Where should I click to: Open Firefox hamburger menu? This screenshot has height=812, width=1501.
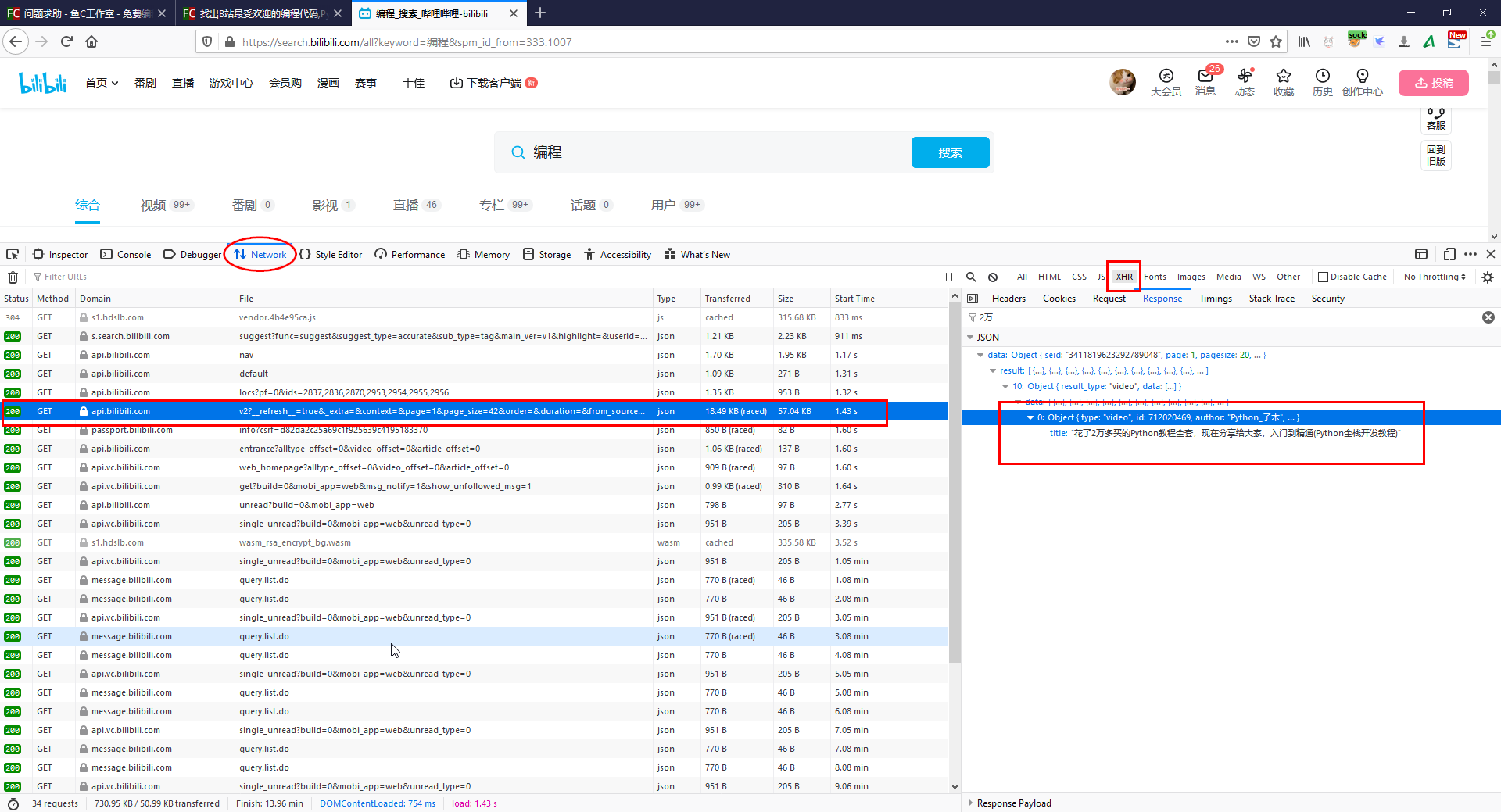point(1486,41)
